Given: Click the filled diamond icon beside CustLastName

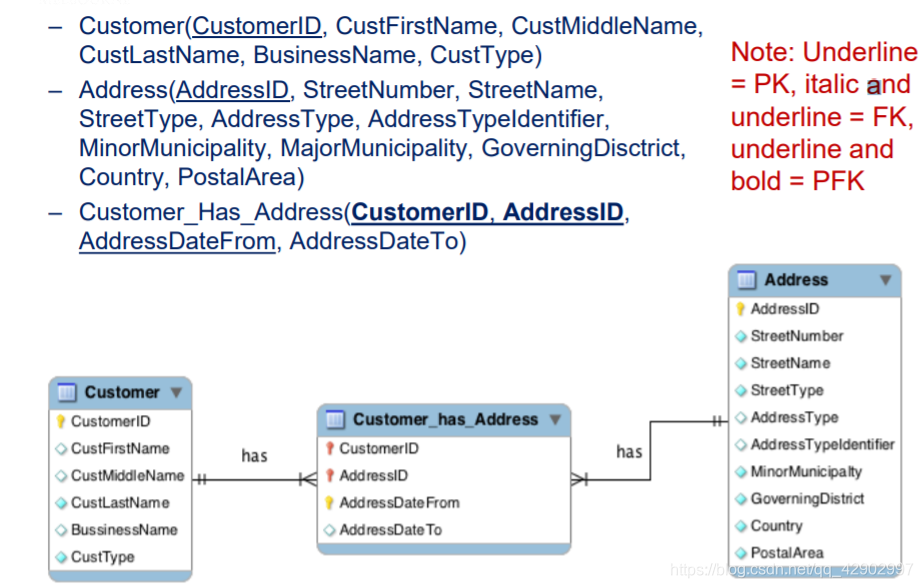Looking at the screenshot, I should coord(61,503).
